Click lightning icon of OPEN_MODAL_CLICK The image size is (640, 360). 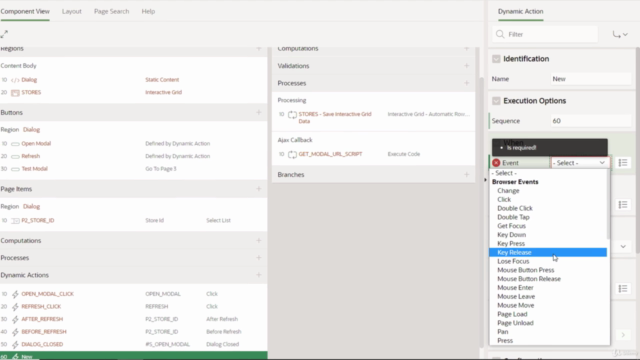coord(15,294)
